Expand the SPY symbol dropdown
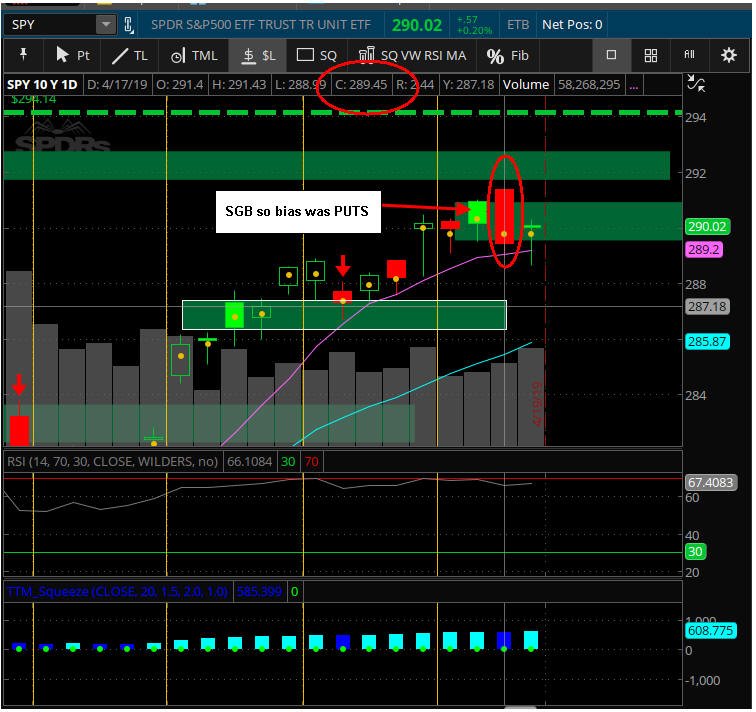The image size is (756, 712). [106, 24]
